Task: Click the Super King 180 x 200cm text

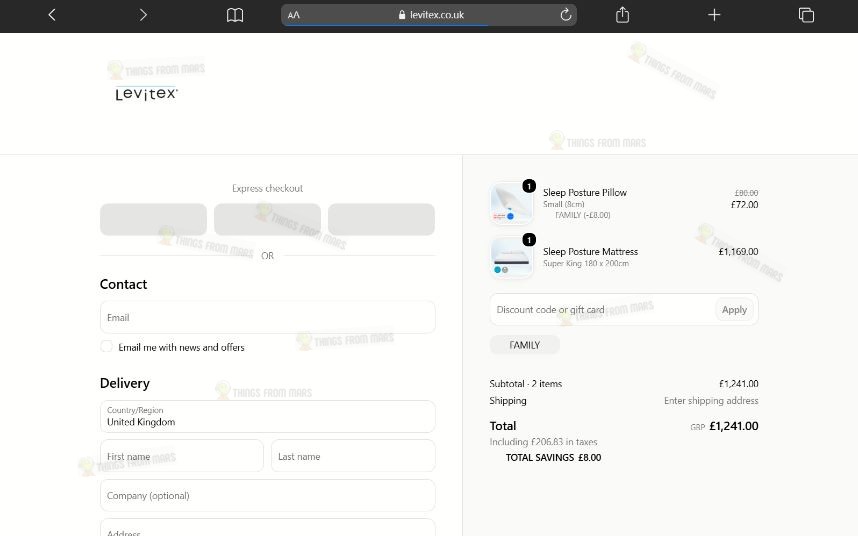Action: tap(585, 263)
